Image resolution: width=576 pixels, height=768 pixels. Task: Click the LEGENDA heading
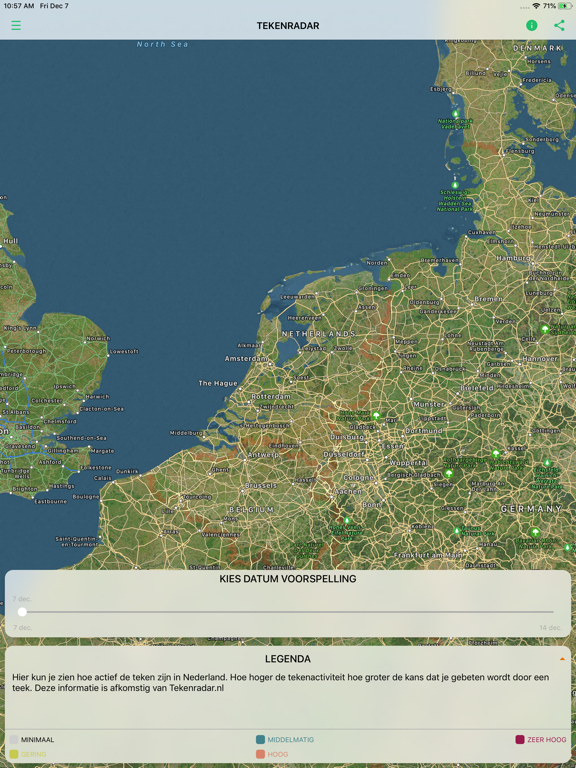288,659
